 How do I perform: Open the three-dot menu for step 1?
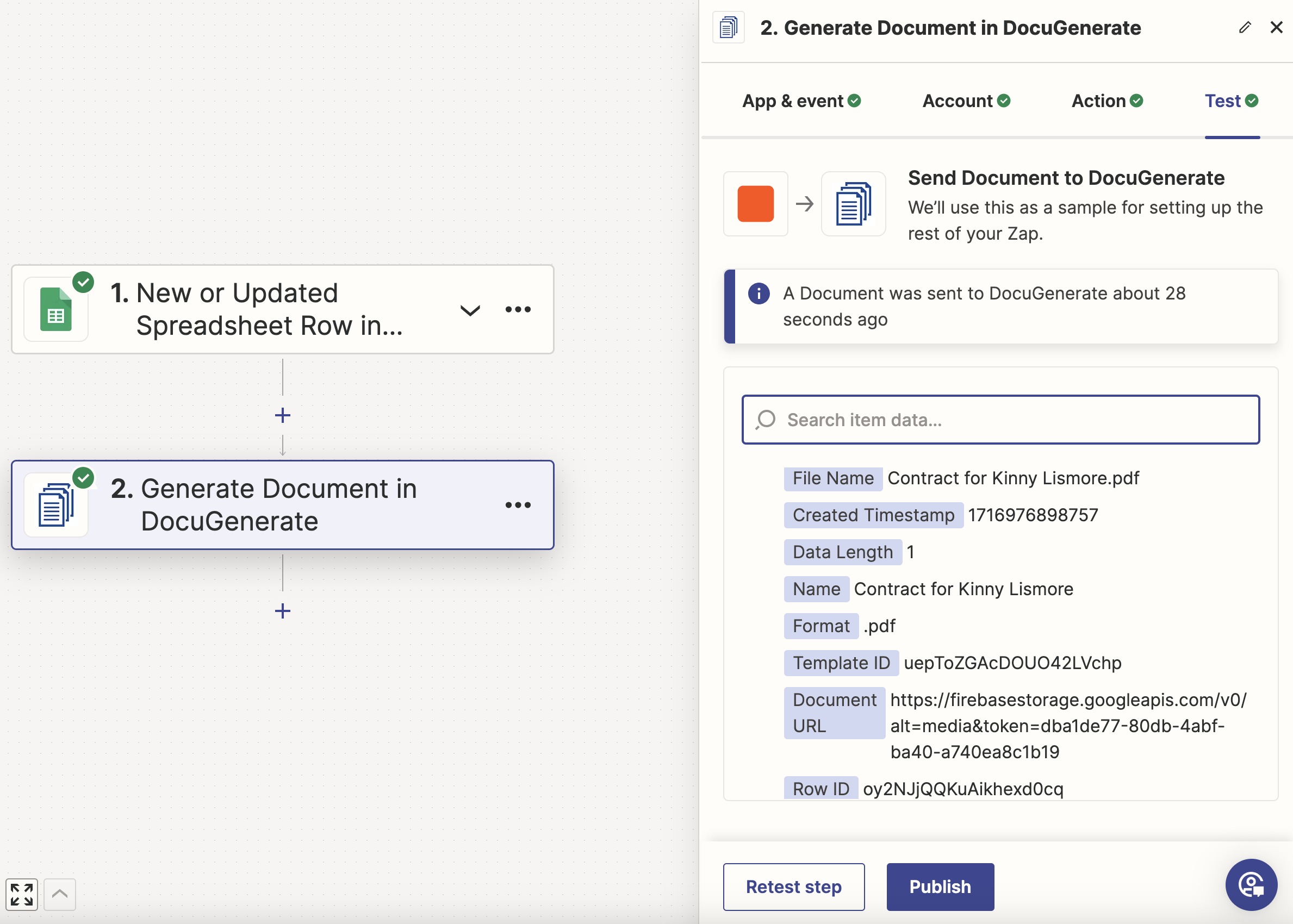(x=518, y=309)
